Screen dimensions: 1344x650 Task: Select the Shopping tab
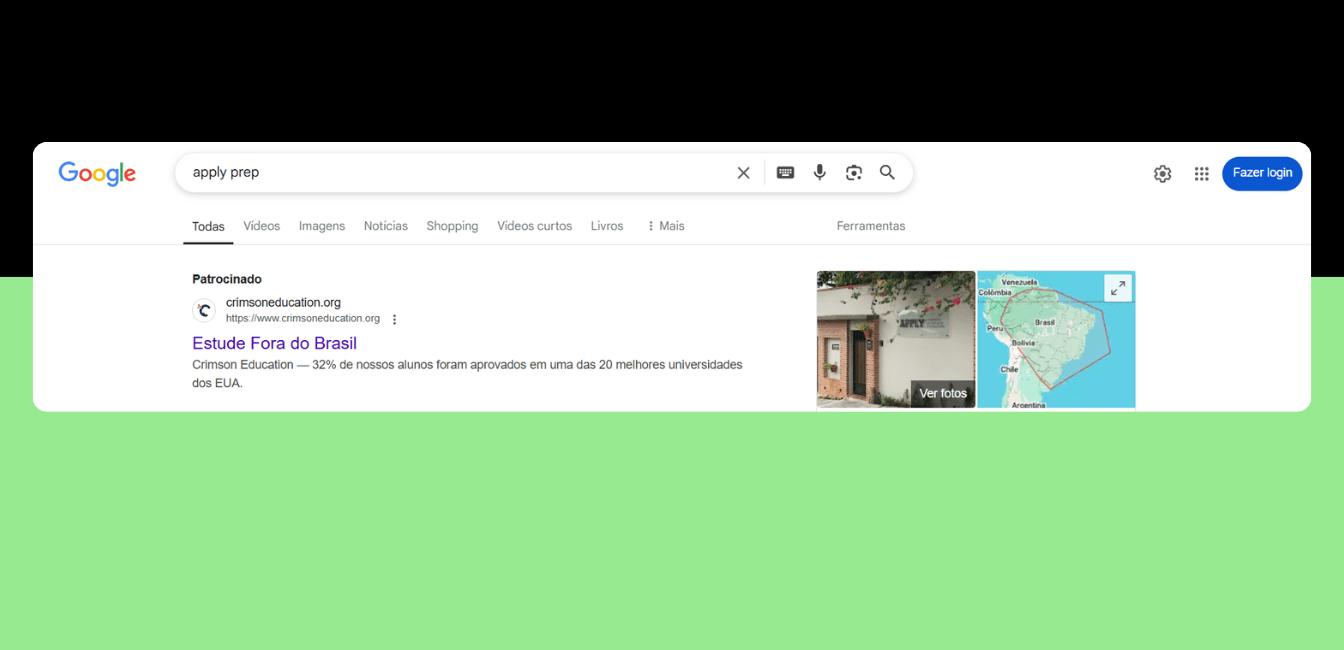452,226
